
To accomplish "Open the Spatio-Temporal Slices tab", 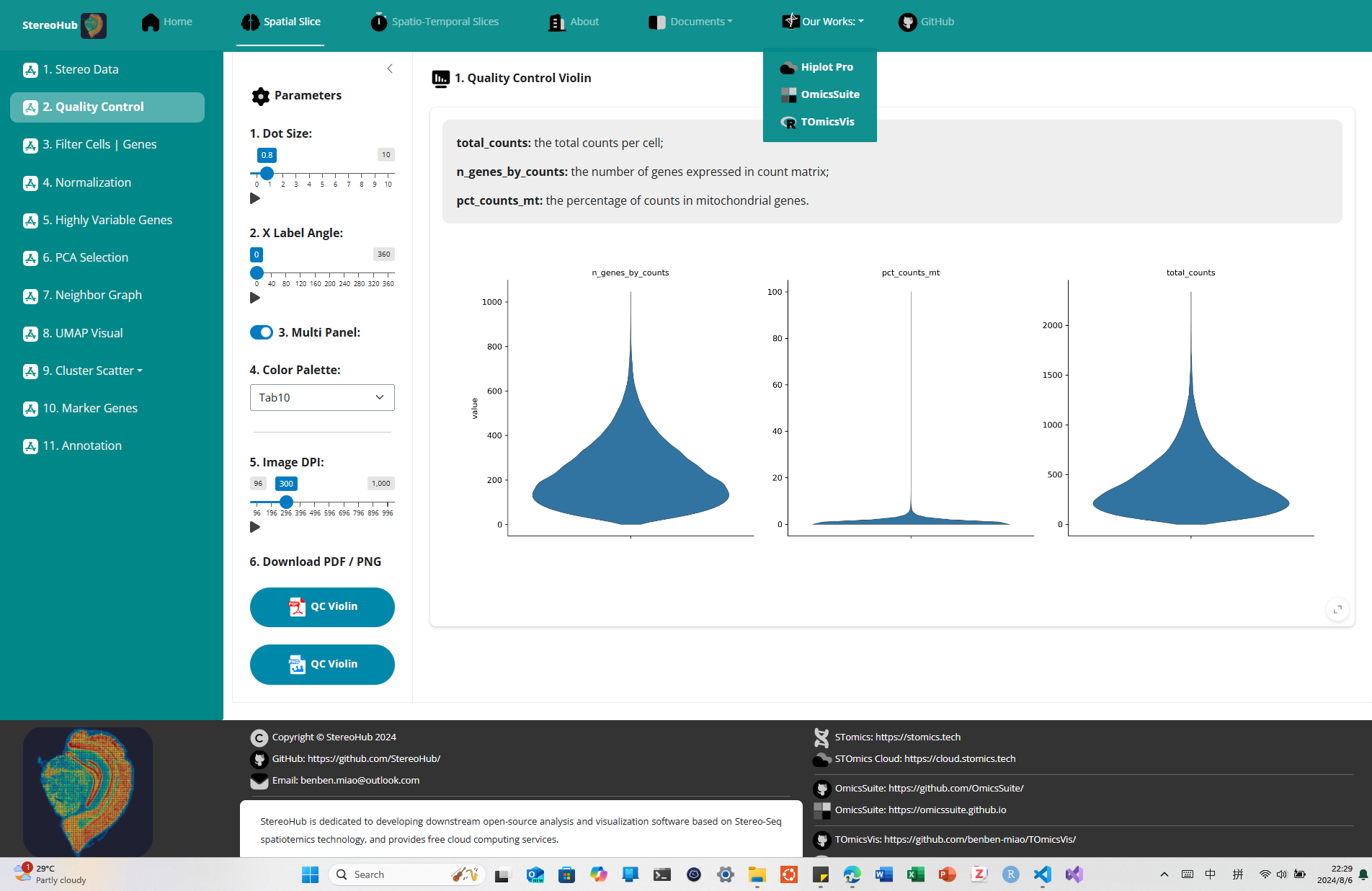I will click(x=435, y=22).
